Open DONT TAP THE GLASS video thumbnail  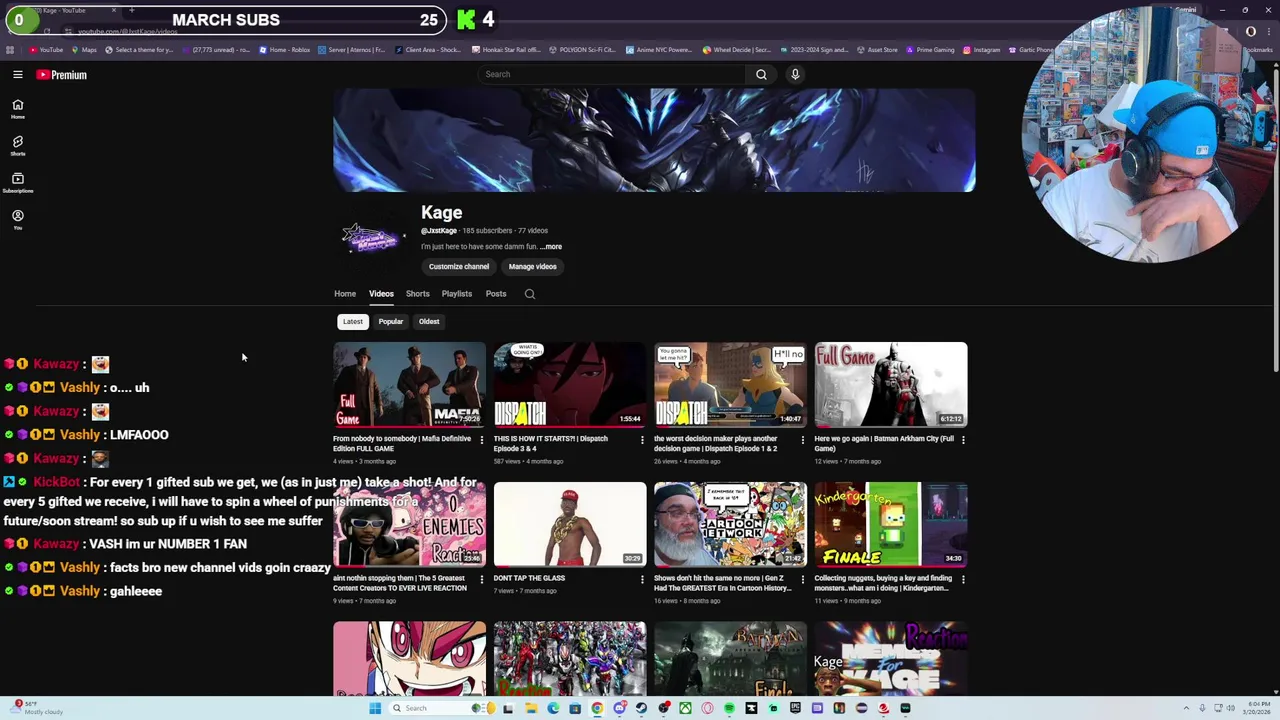[x=570, y=524]
